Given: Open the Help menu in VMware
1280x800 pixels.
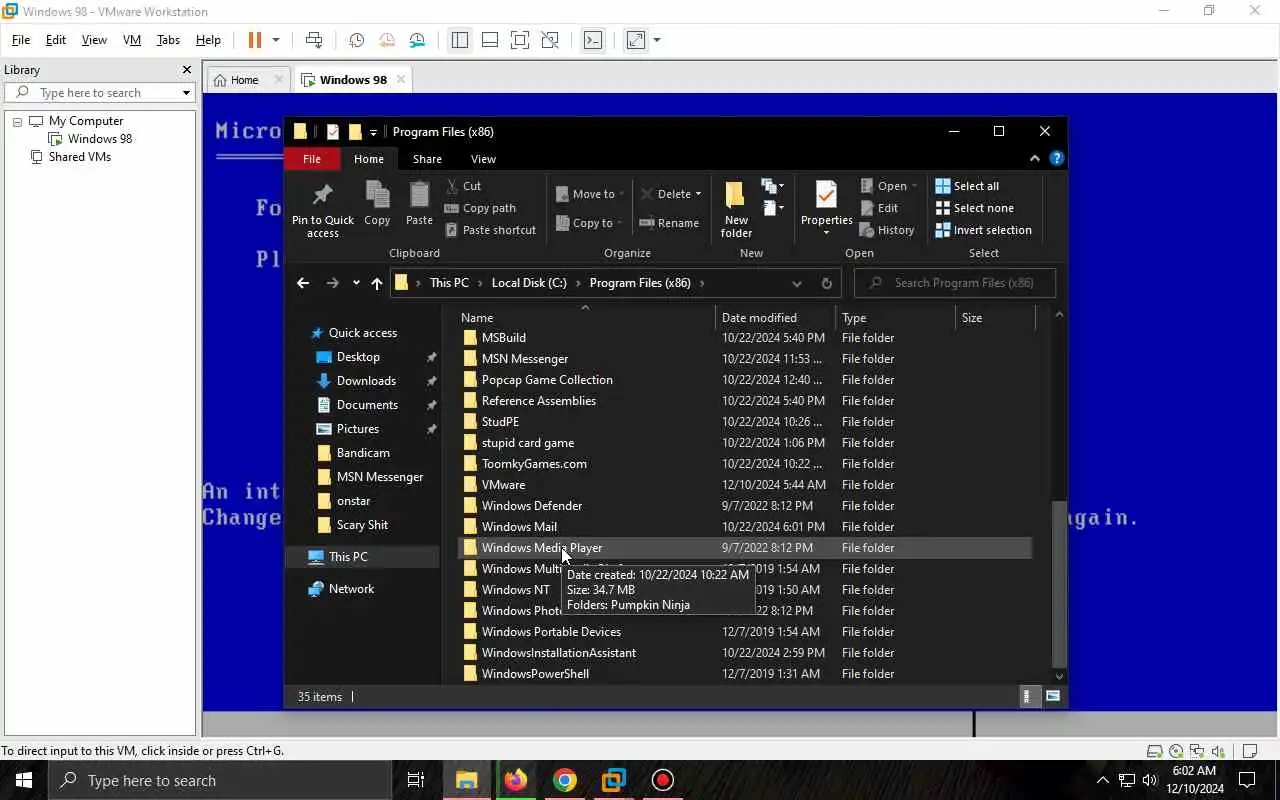Looking at the screenshot, I should pyautogui.click(x=208, y=40).
